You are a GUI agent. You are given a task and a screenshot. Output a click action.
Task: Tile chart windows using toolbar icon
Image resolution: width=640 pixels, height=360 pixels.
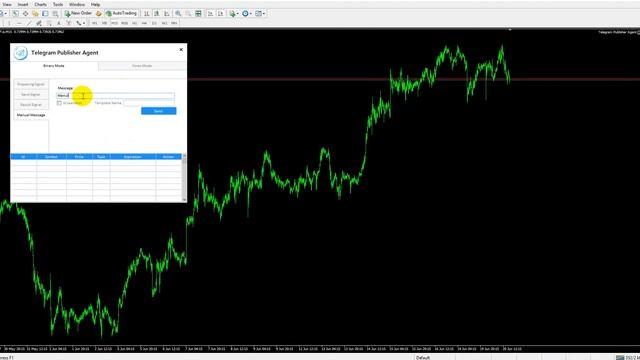[198, 13]
